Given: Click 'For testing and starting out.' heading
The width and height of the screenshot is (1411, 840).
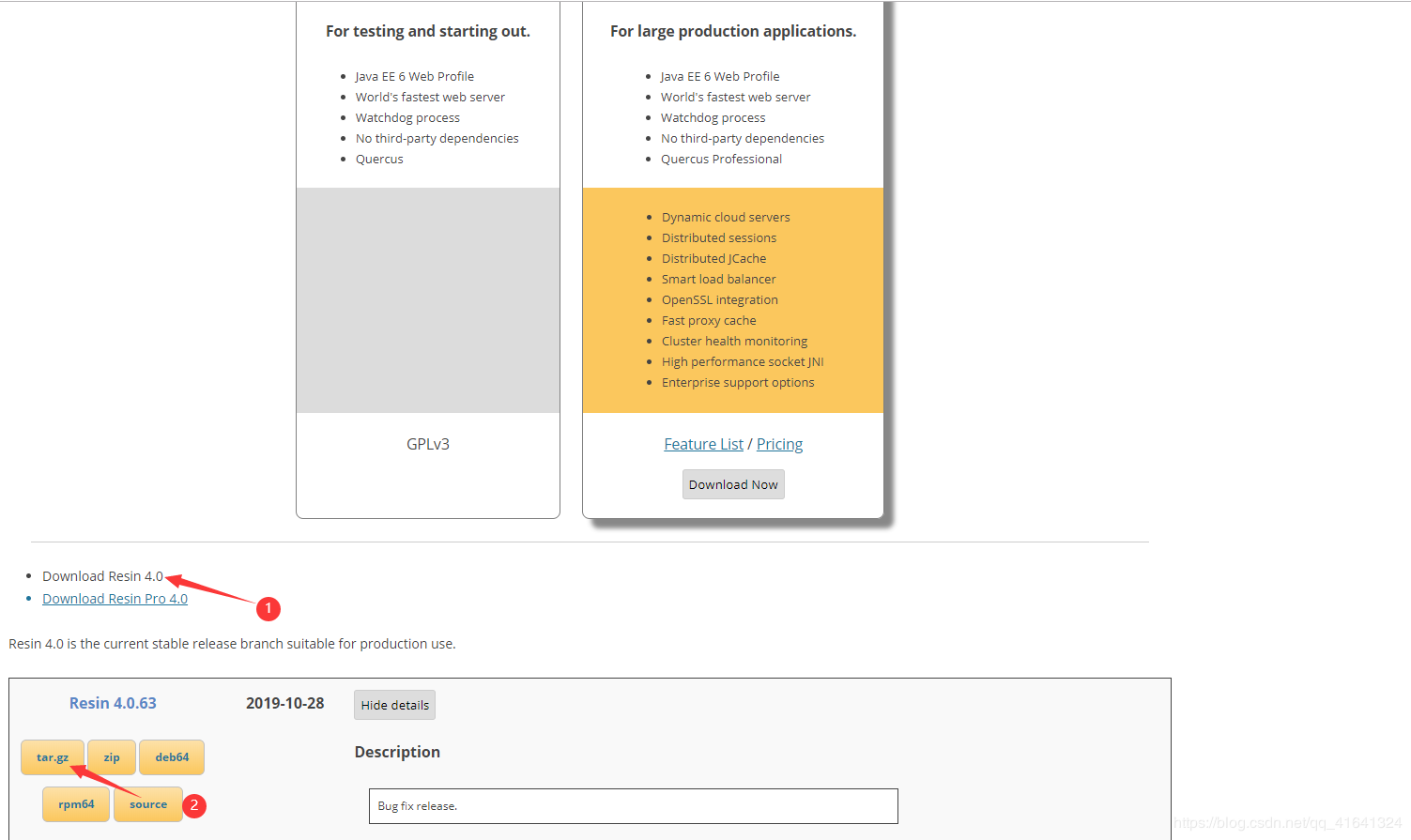Looking at the screenshot, I should coord(428,31).
